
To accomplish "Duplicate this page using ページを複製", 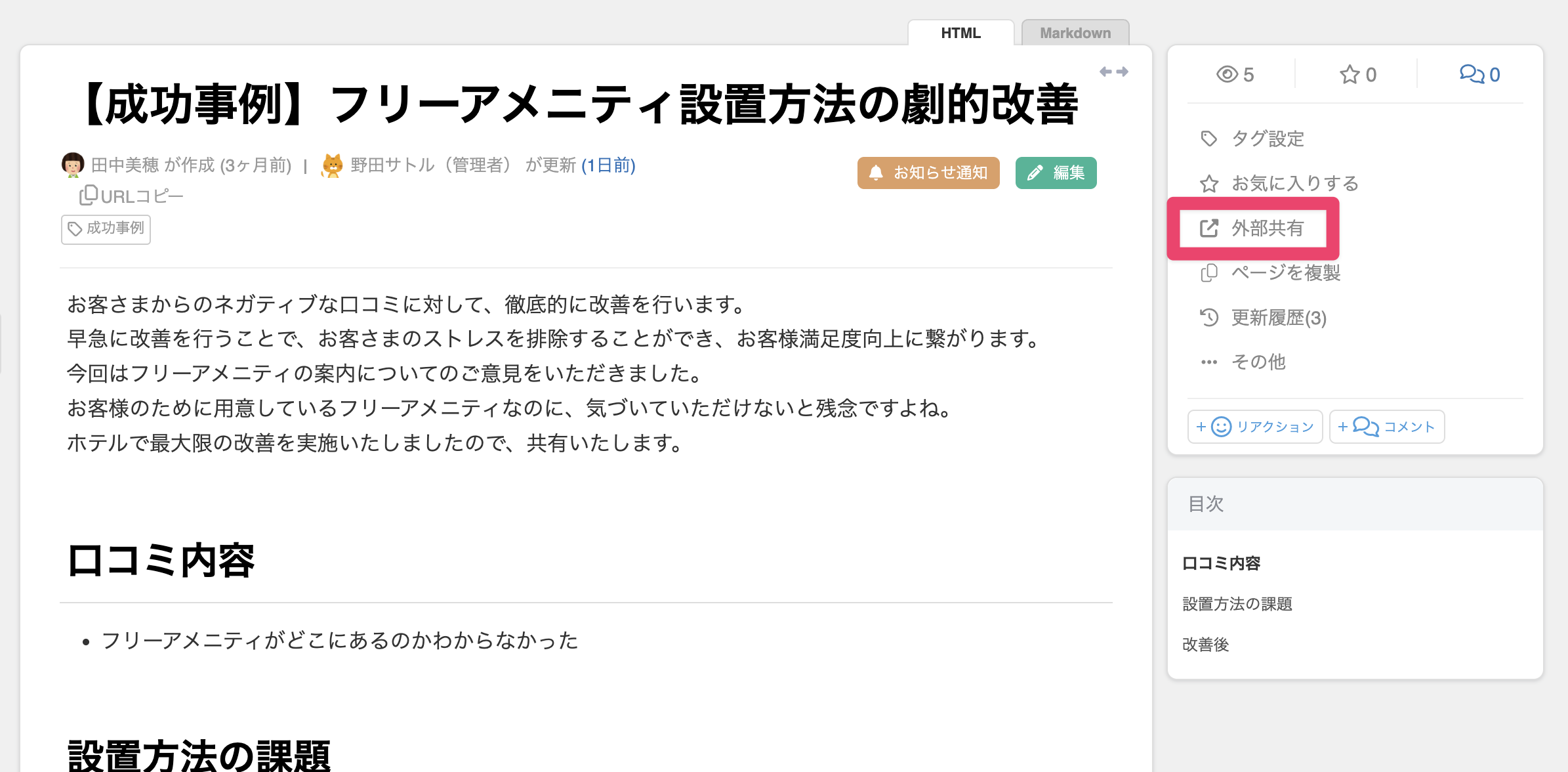I will click(x=1285, y=272).
